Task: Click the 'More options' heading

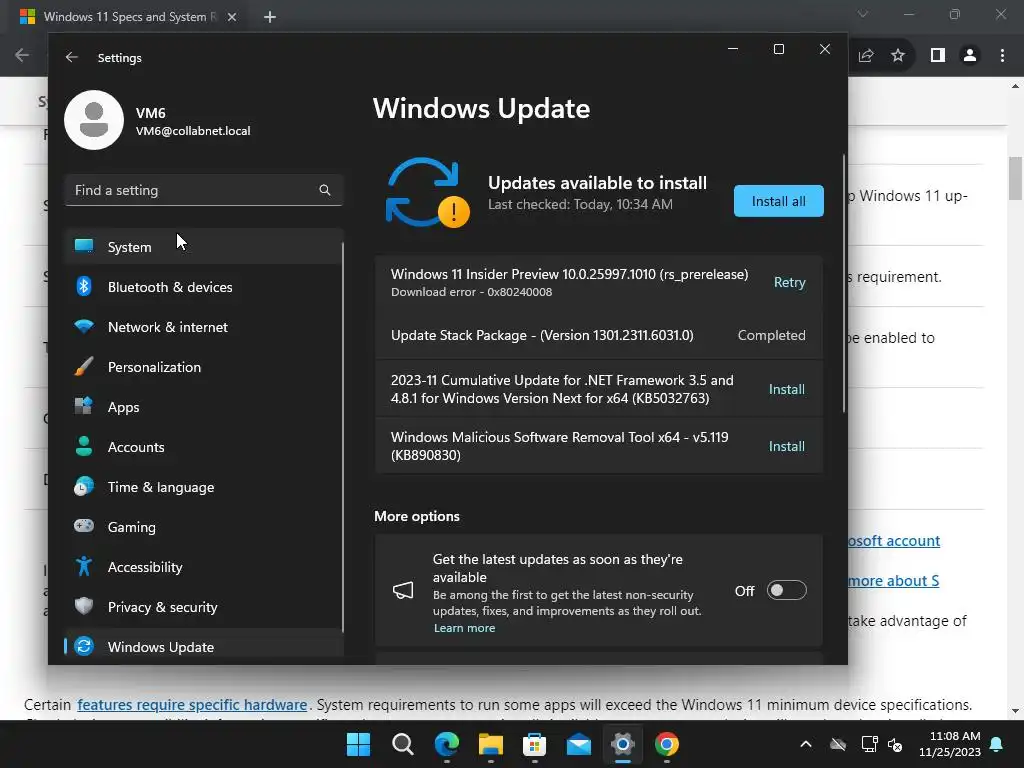Action: (x=417, y=516)
